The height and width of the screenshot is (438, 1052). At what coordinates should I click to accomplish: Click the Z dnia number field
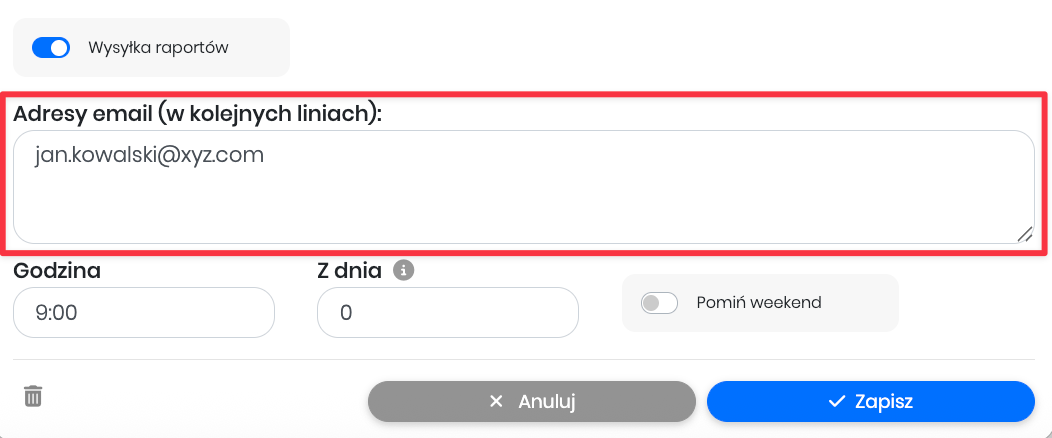(447, 313)
